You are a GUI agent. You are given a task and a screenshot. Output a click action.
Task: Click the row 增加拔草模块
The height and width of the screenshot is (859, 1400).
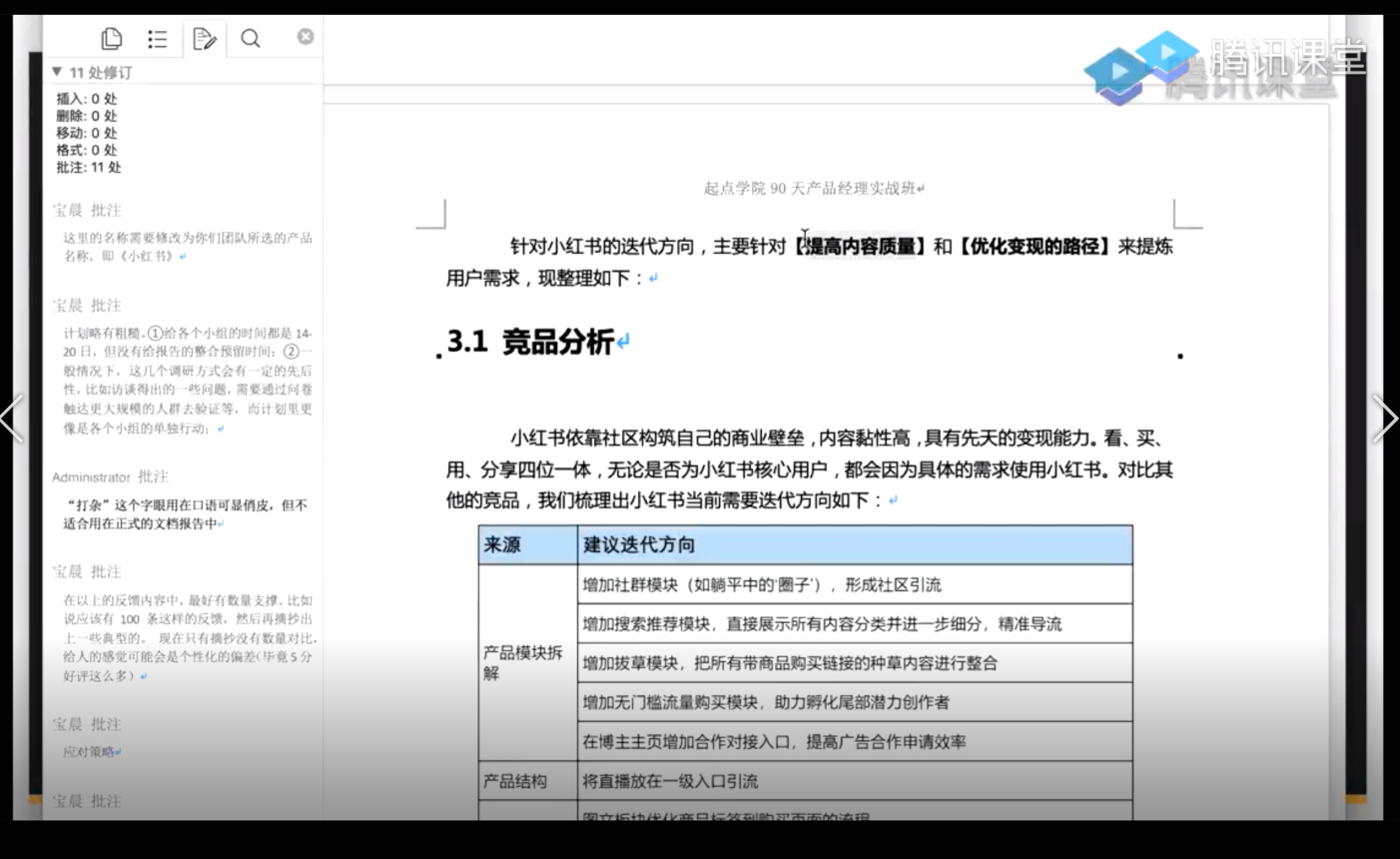pos(855,663)
